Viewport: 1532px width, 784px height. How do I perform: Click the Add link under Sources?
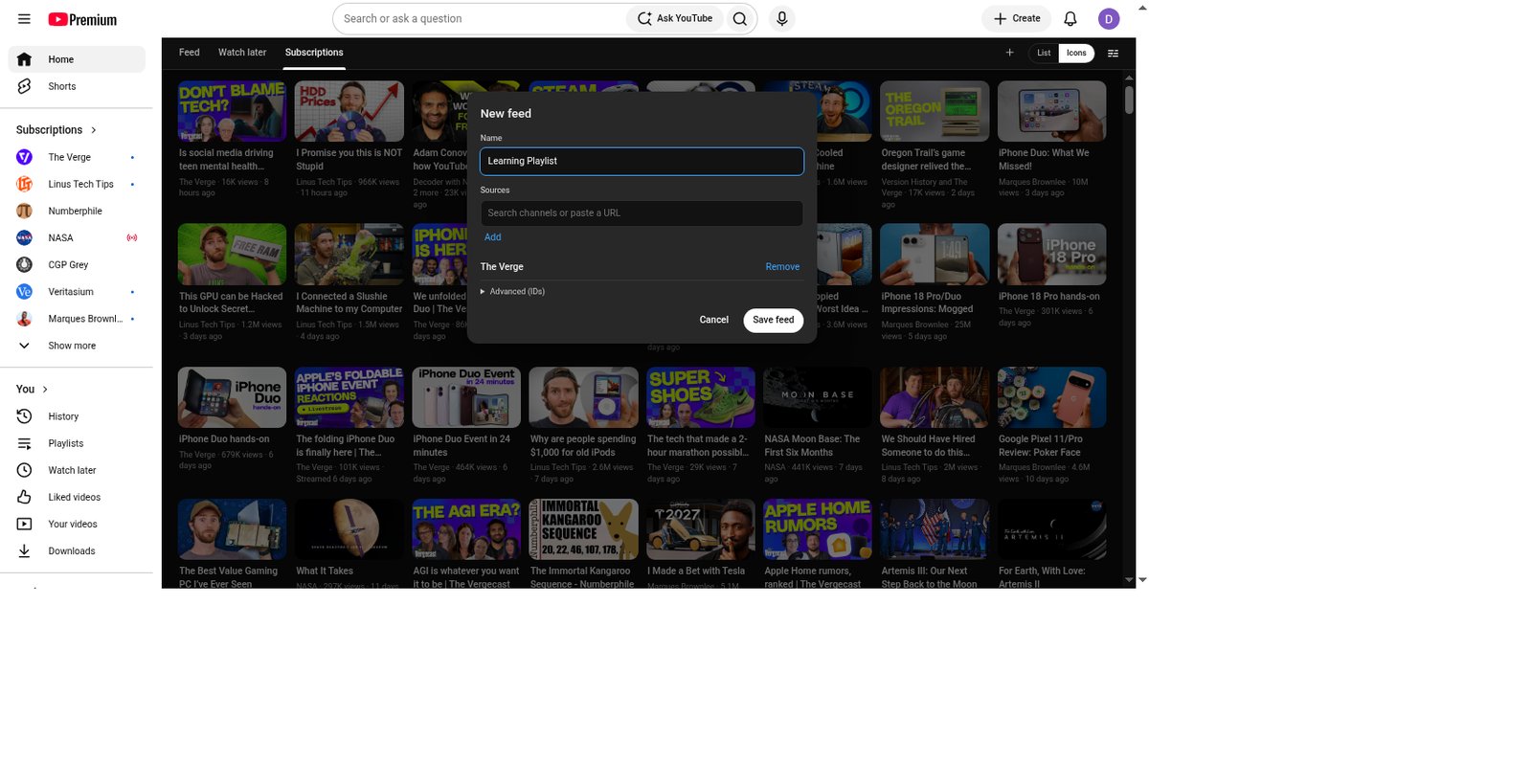[492, 237]
